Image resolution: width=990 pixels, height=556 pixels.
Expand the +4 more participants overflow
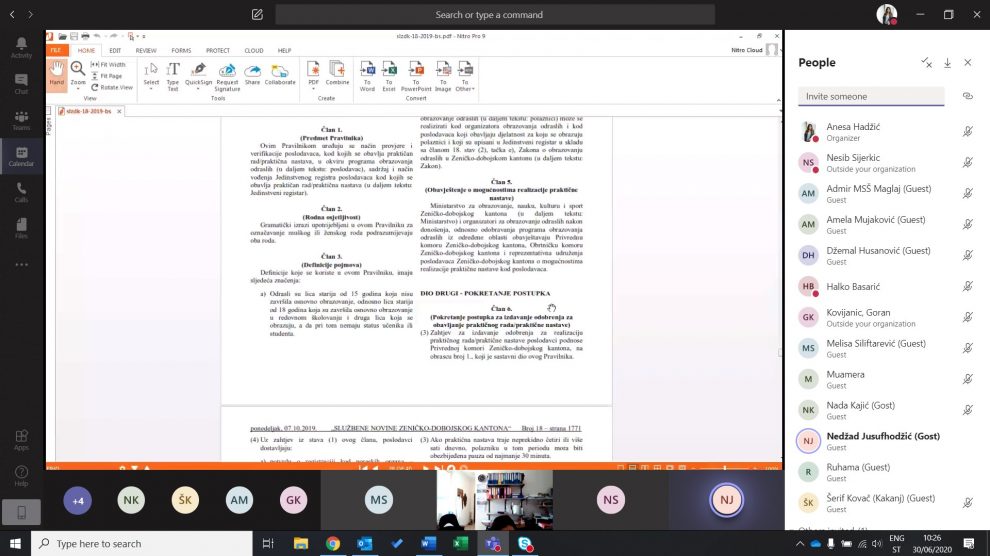point(78,500)
